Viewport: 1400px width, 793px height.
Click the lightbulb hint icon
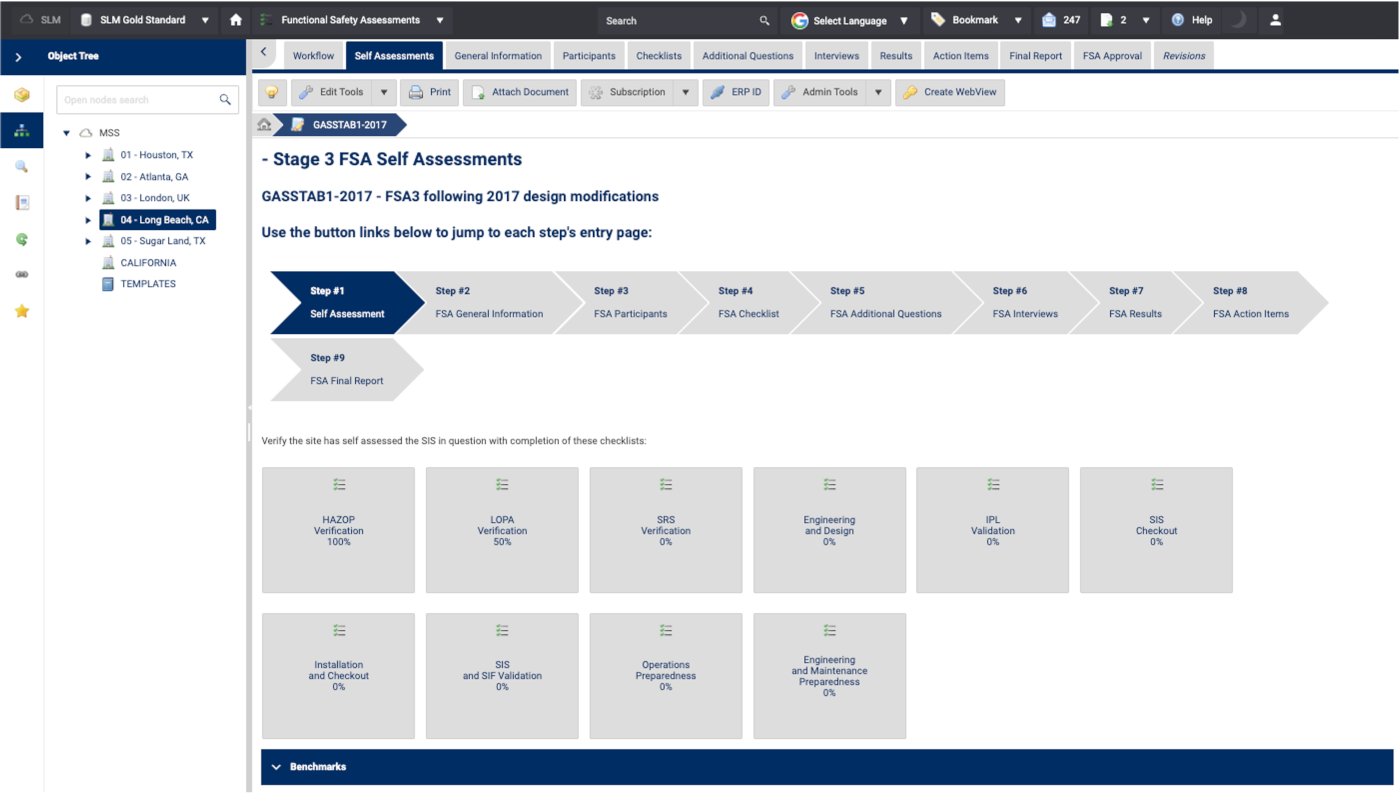(x=272, y=92)
